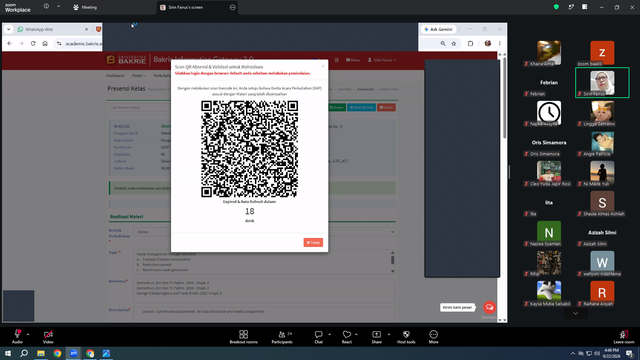Click the browser home icon
The image size is (640, 360).
coord(45,43)
